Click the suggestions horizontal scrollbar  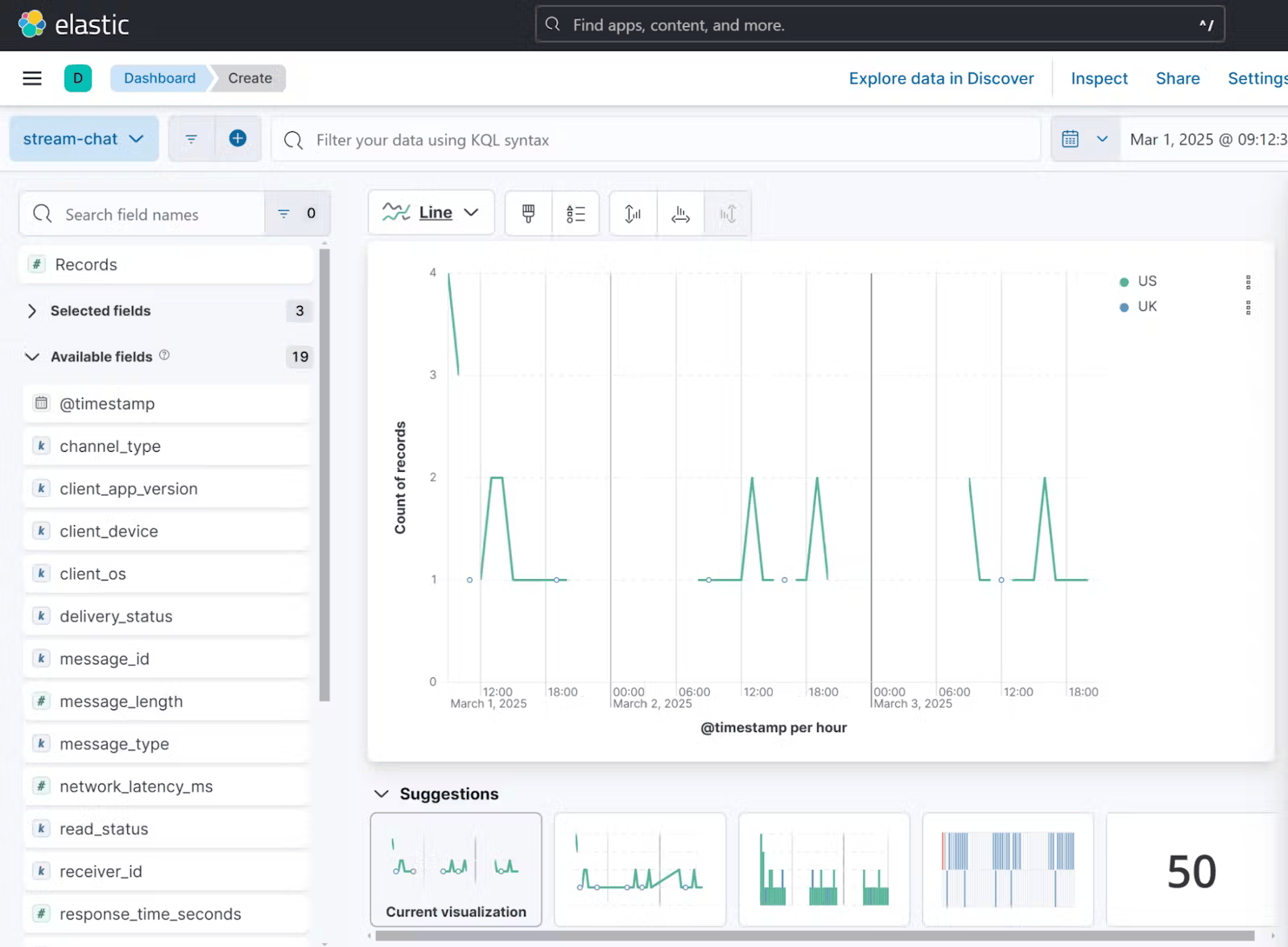coord(815,936)
